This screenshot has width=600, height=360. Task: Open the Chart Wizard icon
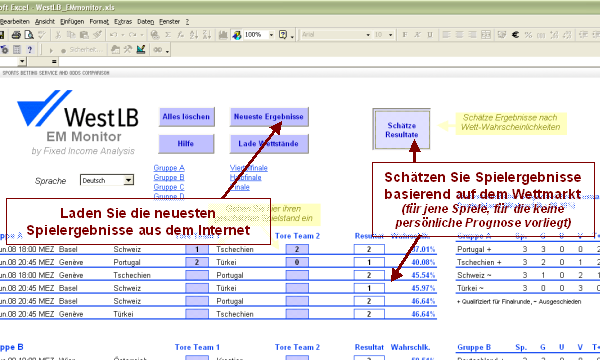[223, 35]
